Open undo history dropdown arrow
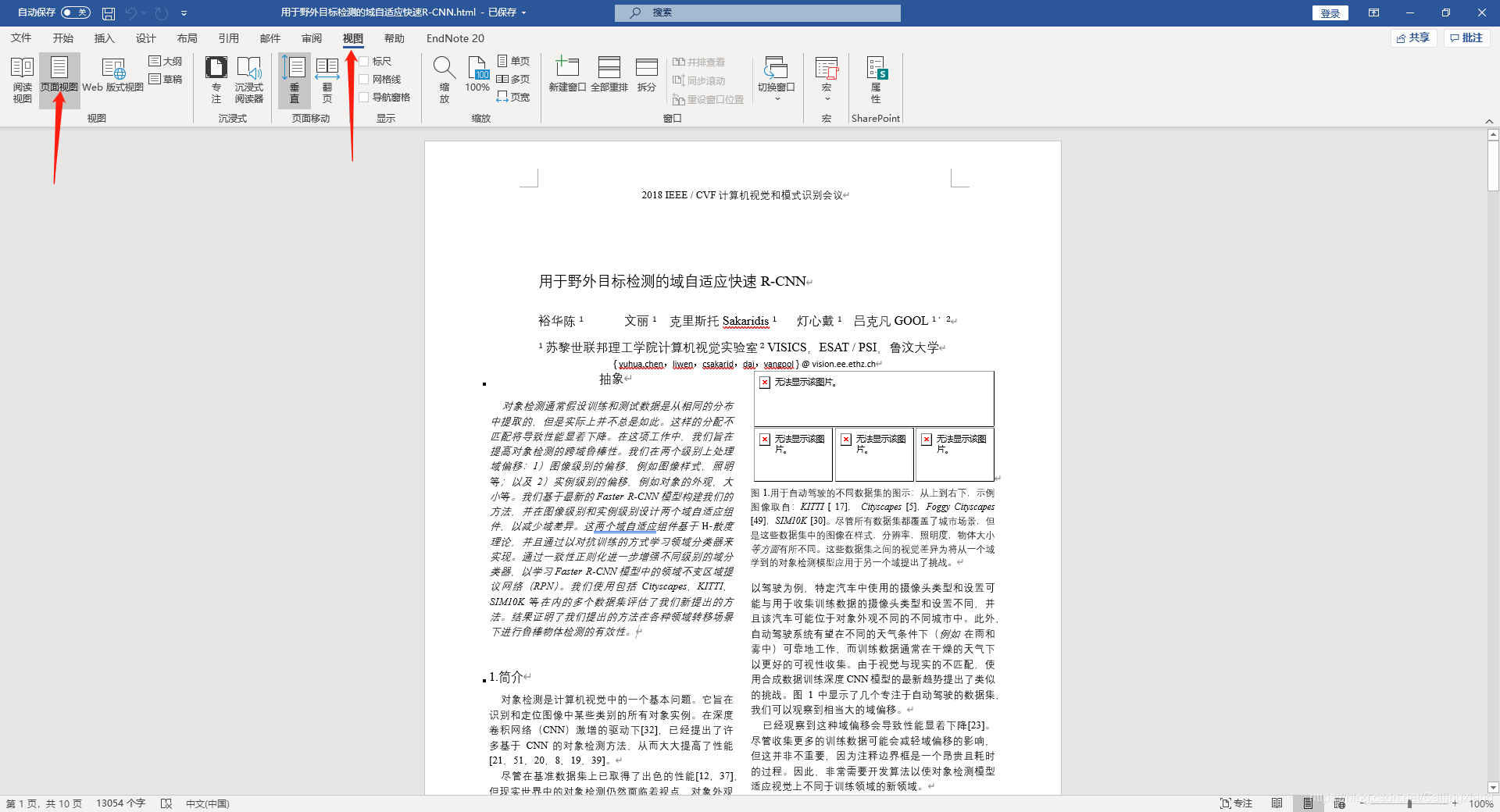This screenshot has width=1500, height=812. 145,13
